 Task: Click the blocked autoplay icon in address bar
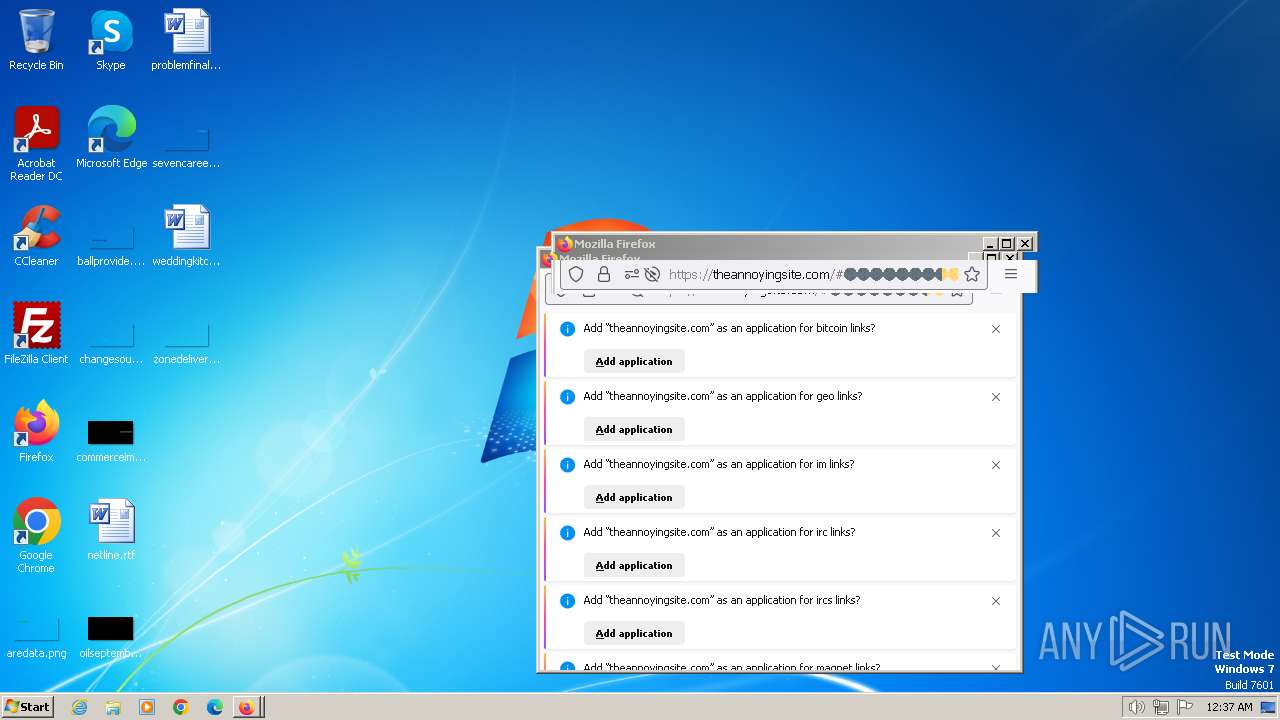[x=652, y=274]
